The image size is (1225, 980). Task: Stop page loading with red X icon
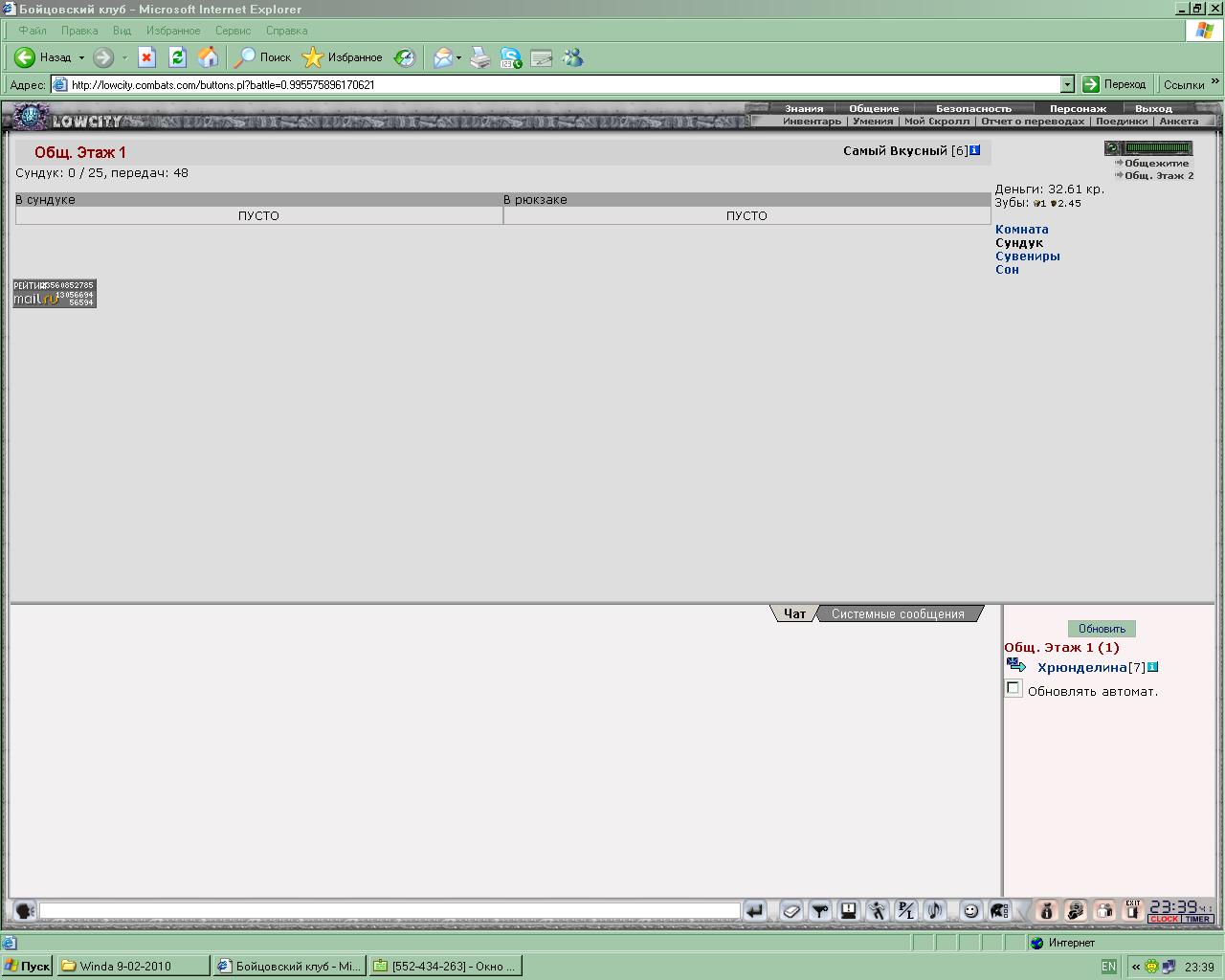[146, 57]
